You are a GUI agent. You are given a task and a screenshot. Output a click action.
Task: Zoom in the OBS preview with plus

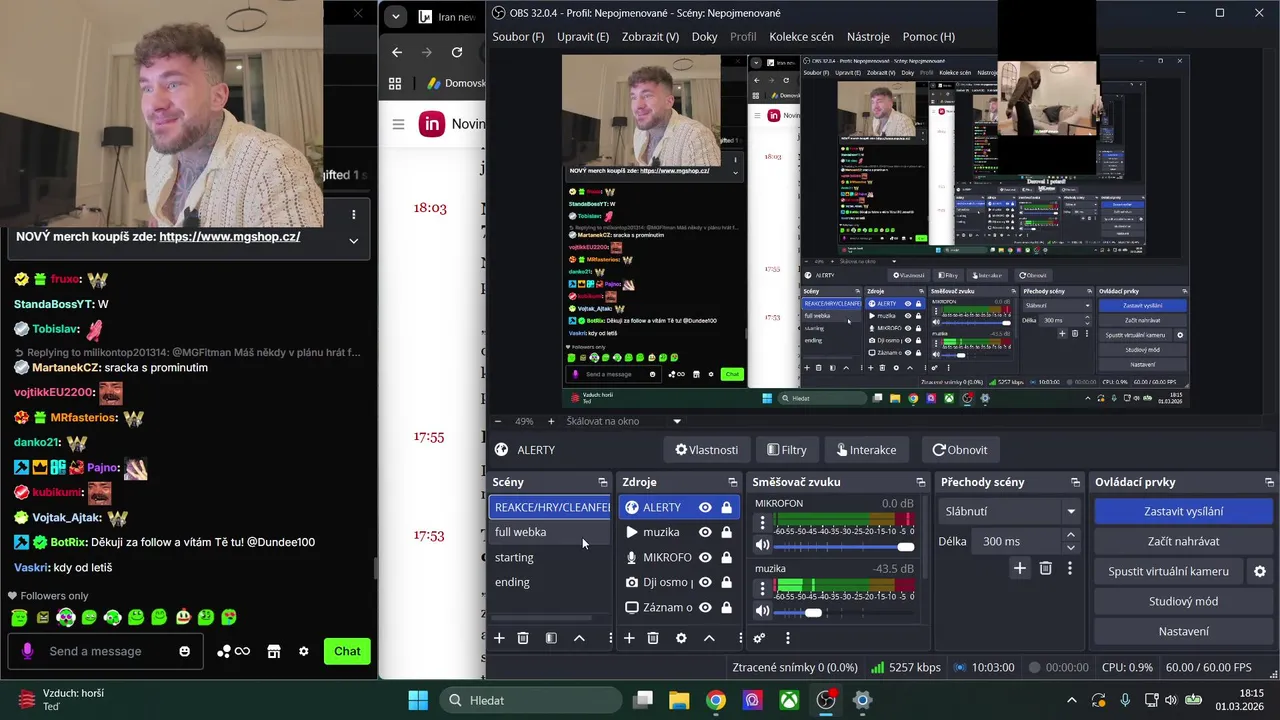[x=550, y=421]
